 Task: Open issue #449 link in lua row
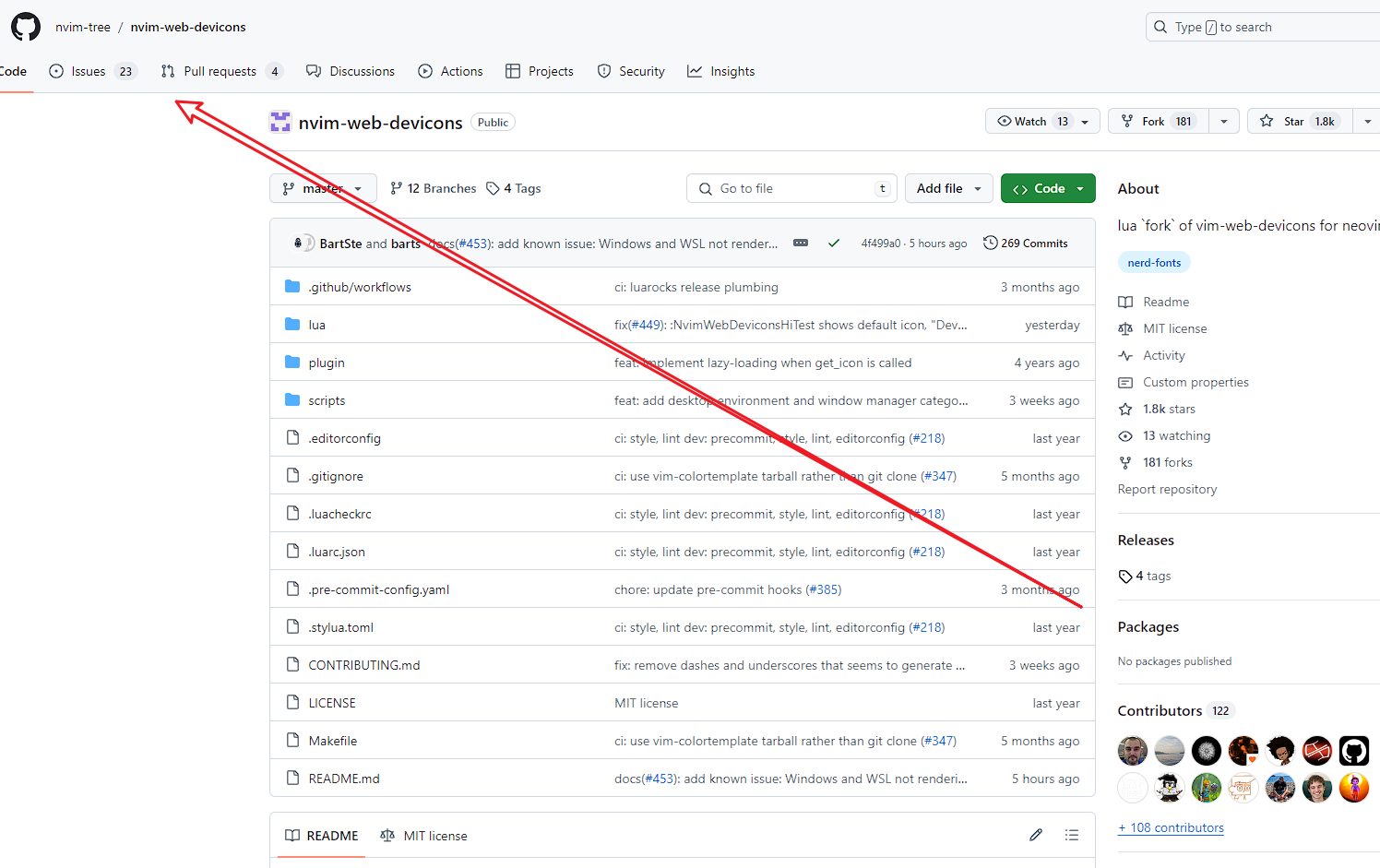tap(646, 325)
